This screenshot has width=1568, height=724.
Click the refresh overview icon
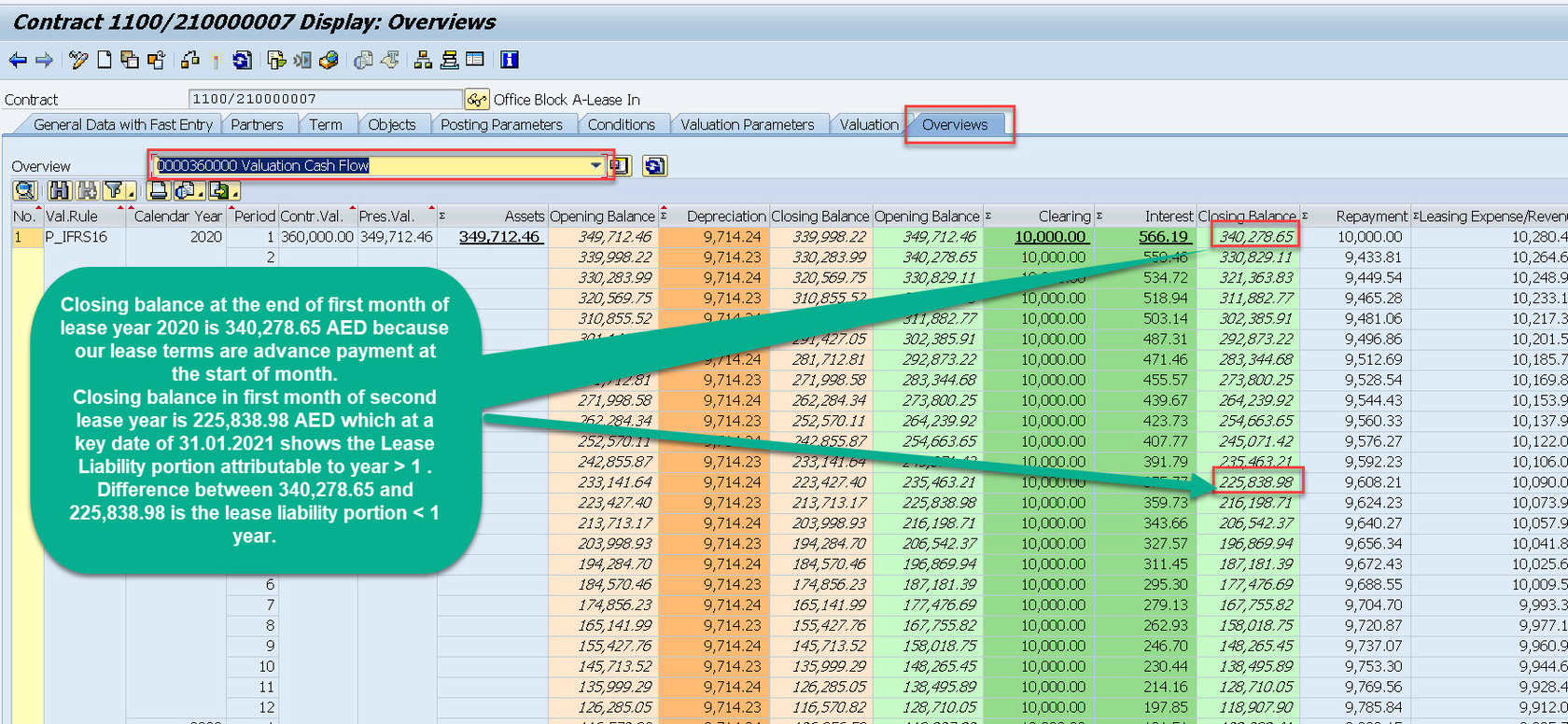point(654,166)
